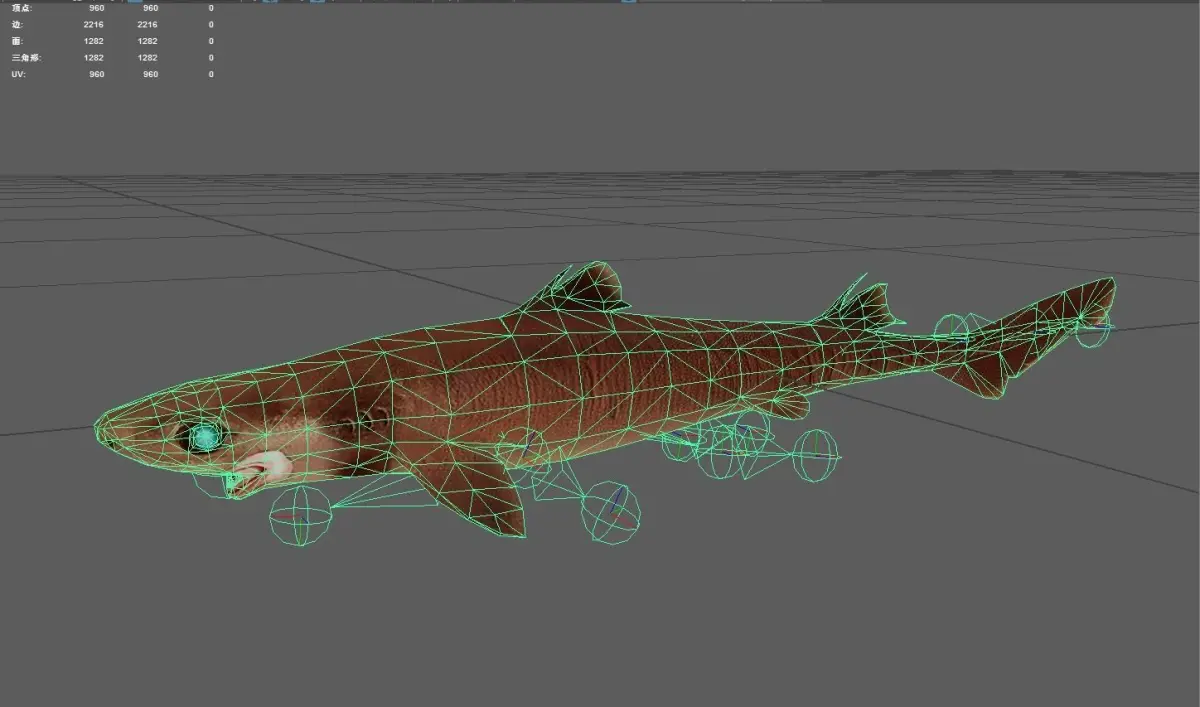Click the 顶点 label in the poly count HUD
This screenshot has width=1200, height=707.
(20, 8)
